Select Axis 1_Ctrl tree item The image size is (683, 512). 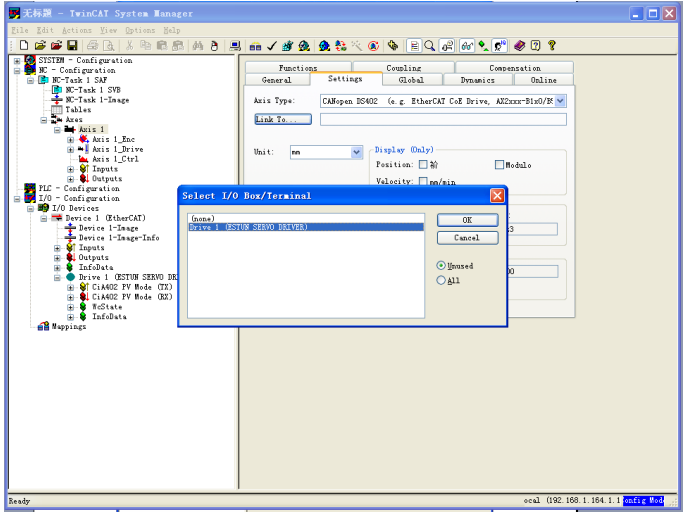115,159
